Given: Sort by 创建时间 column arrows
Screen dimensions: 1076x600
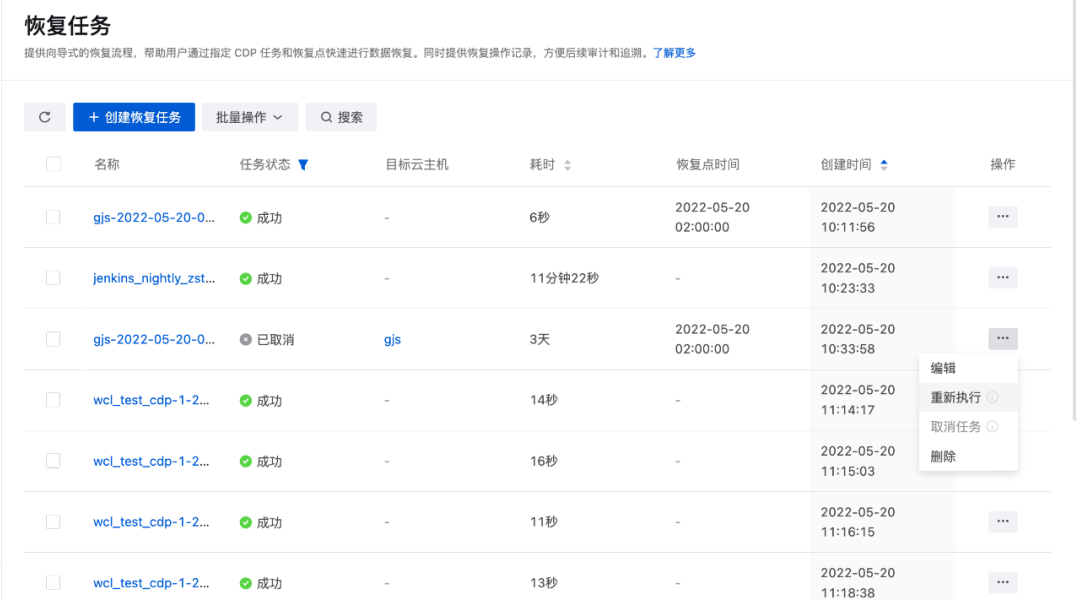Looking at the screenshot, I should pyautogui.click(x=884, y=165).
